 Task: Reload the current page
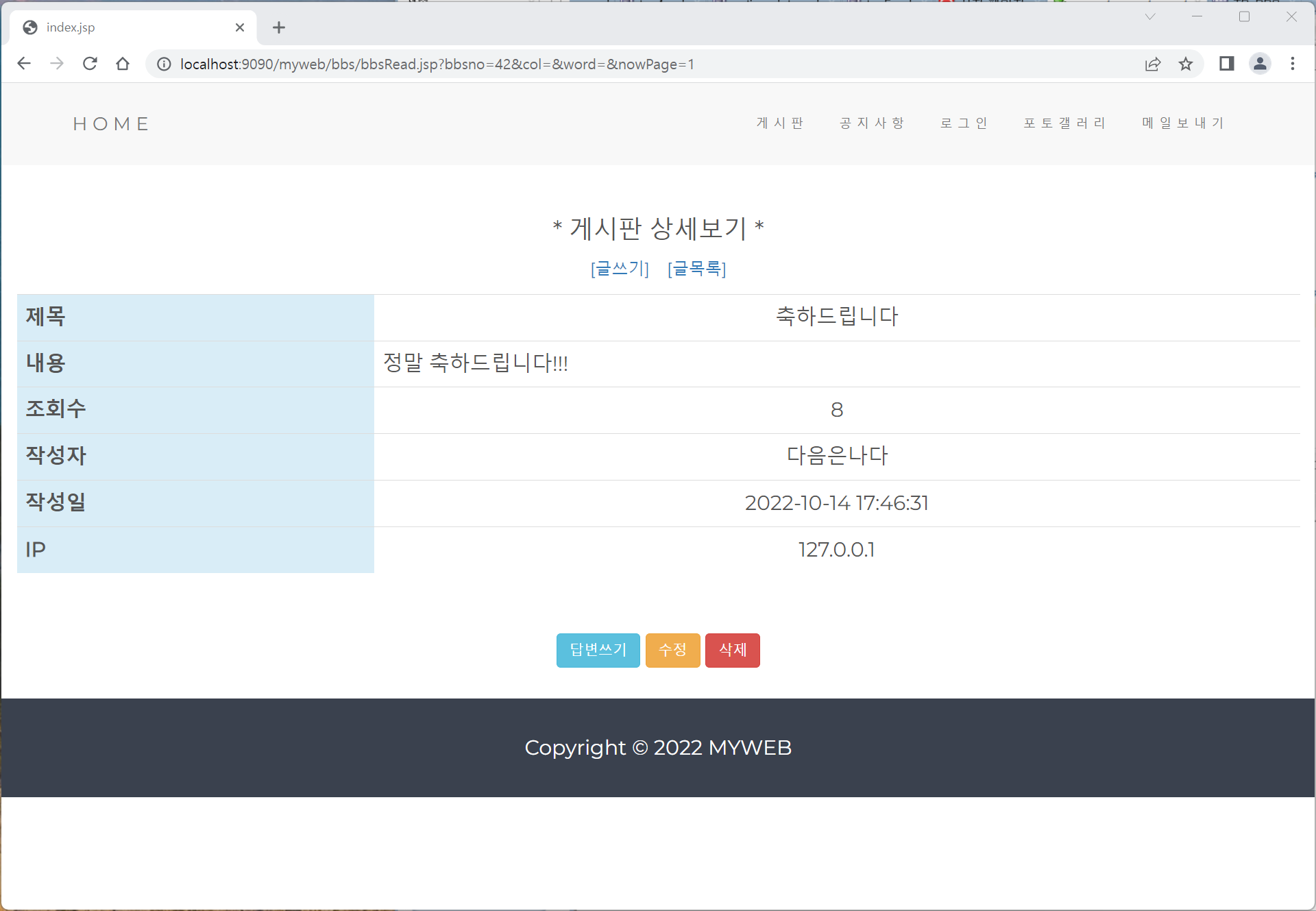tap(90, 64)
